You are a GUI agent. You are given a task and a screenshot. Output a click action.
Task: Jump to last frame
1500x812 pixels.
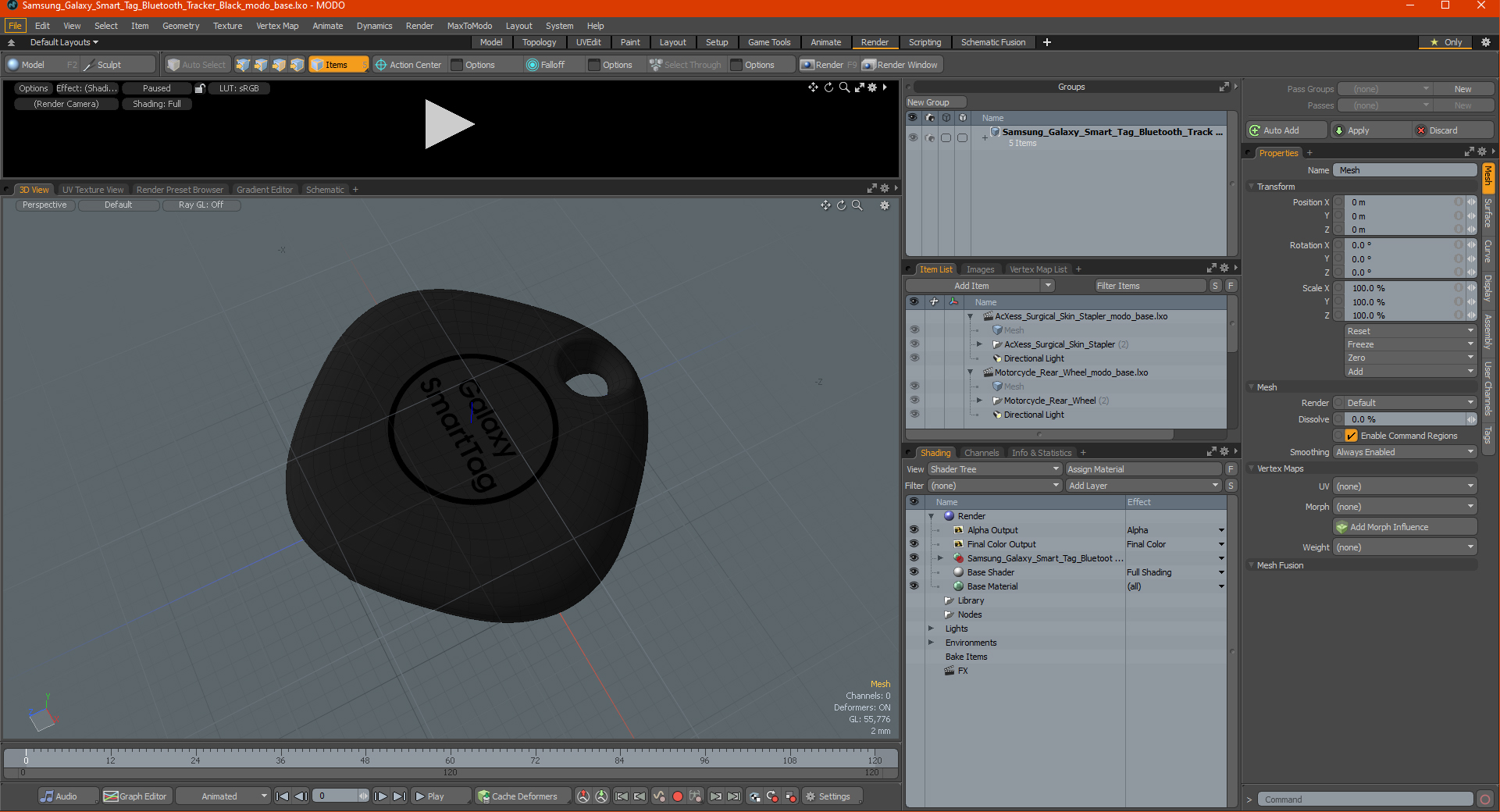click(399, 796)
